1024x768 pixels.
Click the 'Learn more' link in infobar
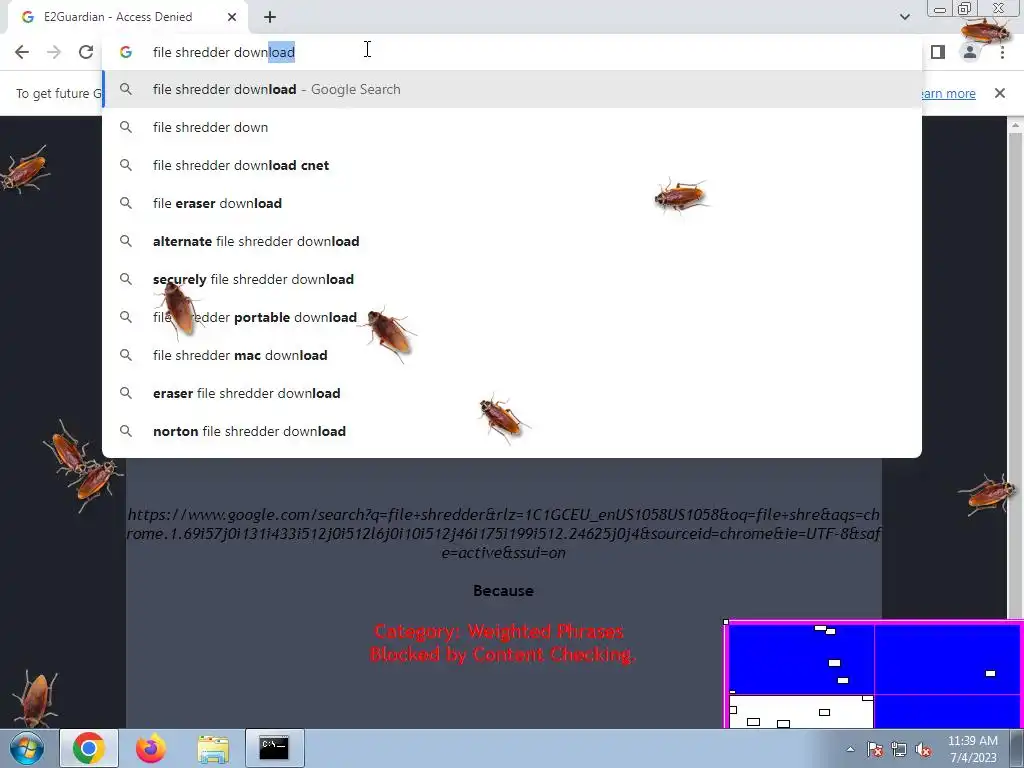[x=948, y=93]
